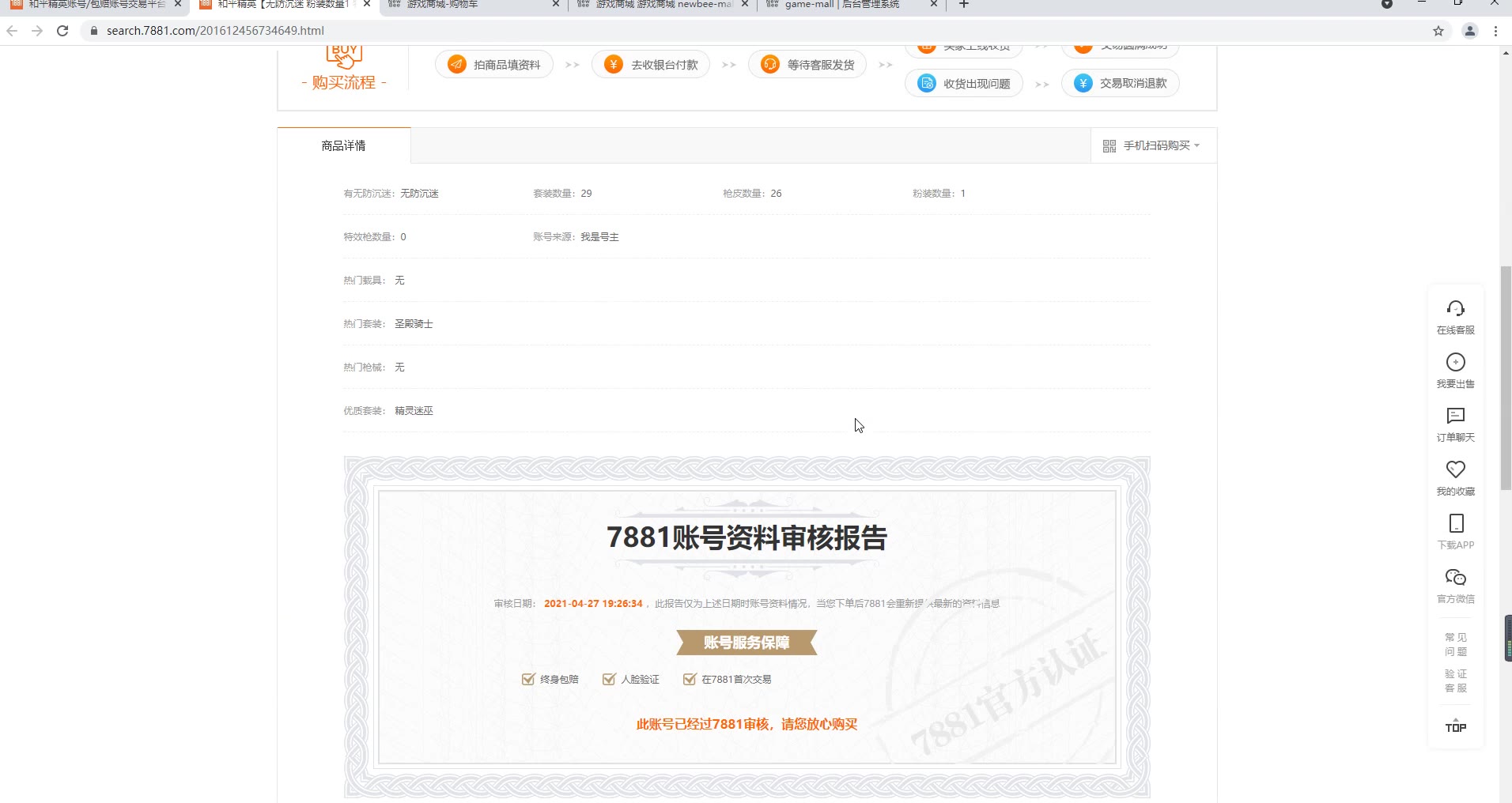
Task: Click the paper plane icon in 拍商品填资料
Action: 457,65
